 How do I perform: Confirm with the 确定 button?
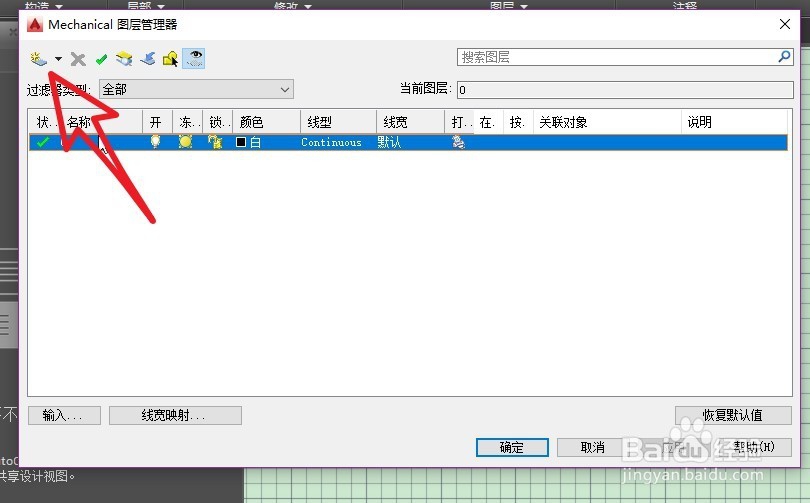click(512, 447)
